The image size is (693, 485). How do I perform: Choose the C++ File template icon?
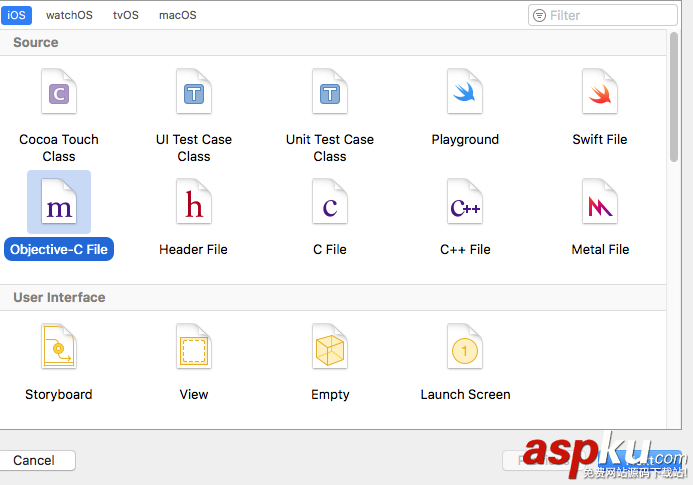pos(465,202)
